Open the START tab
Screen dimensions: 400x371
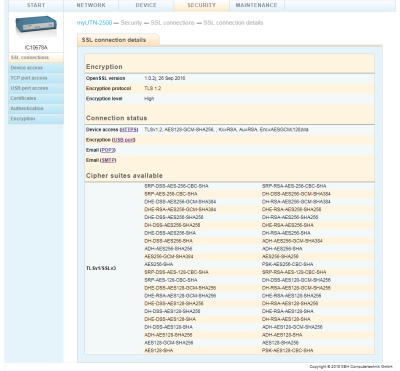(x=36, y=5)
